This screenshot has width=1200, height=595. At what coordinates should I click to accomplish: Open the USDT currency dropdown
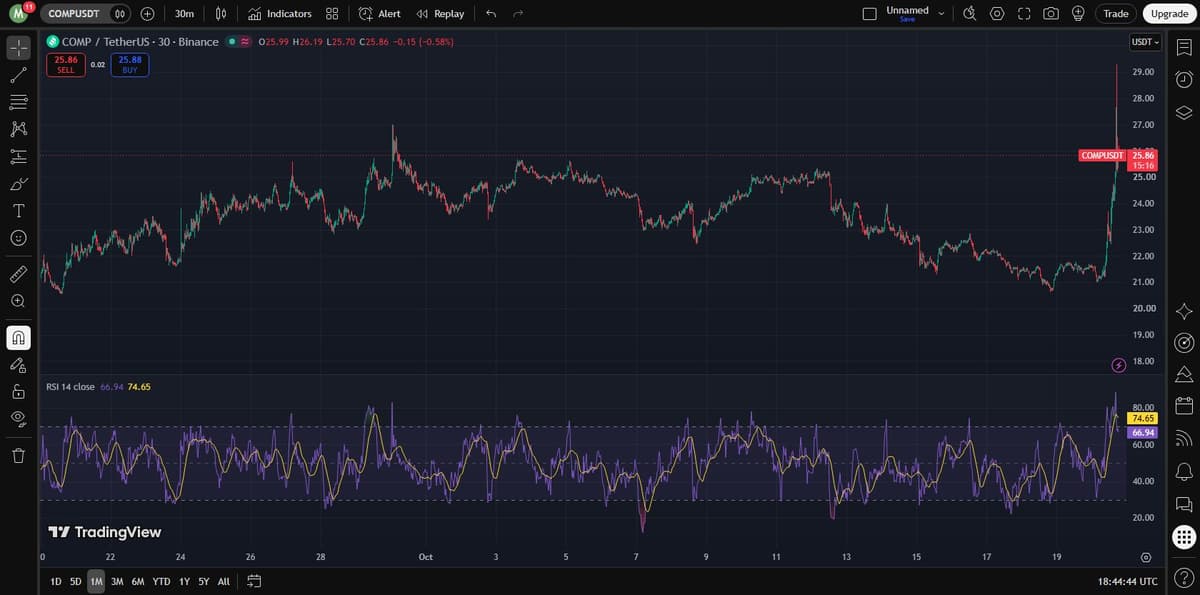(x=1145, y=42)
